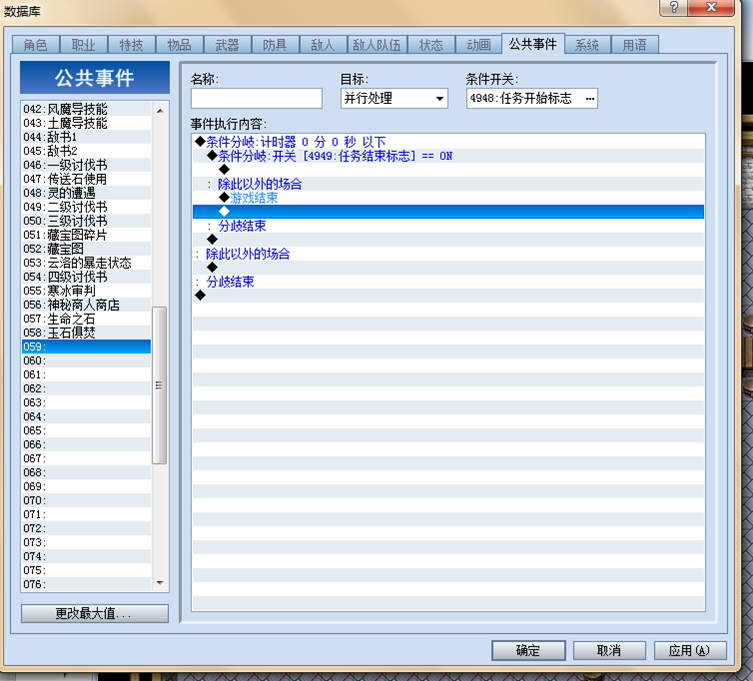Open the 敌人 tab
Viewport: 753px width, 681px height.
322,45
